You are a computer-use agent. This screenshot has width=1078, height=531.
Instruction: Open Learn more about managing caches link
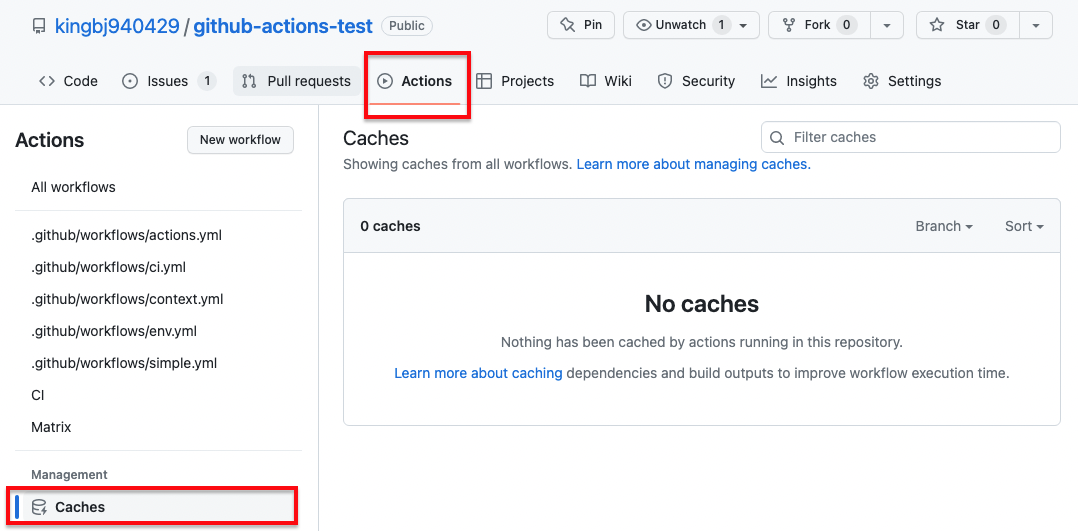694,164
